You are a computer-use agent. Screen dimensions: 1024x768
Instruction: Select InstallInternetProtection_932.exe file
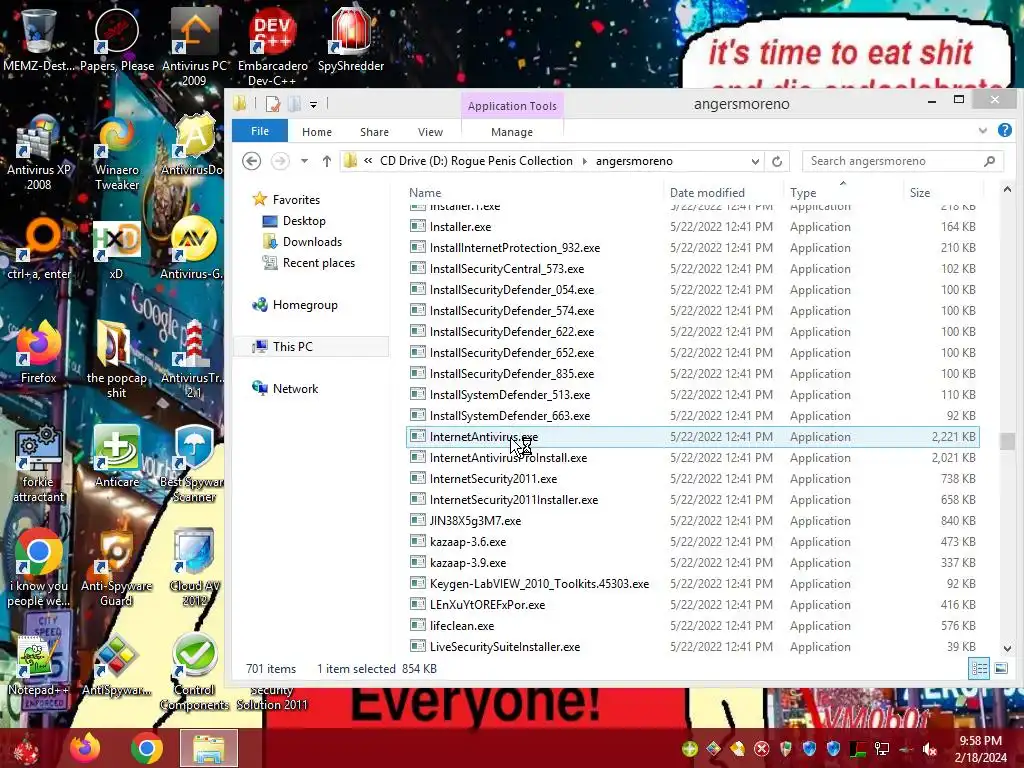tap(692, 248)
